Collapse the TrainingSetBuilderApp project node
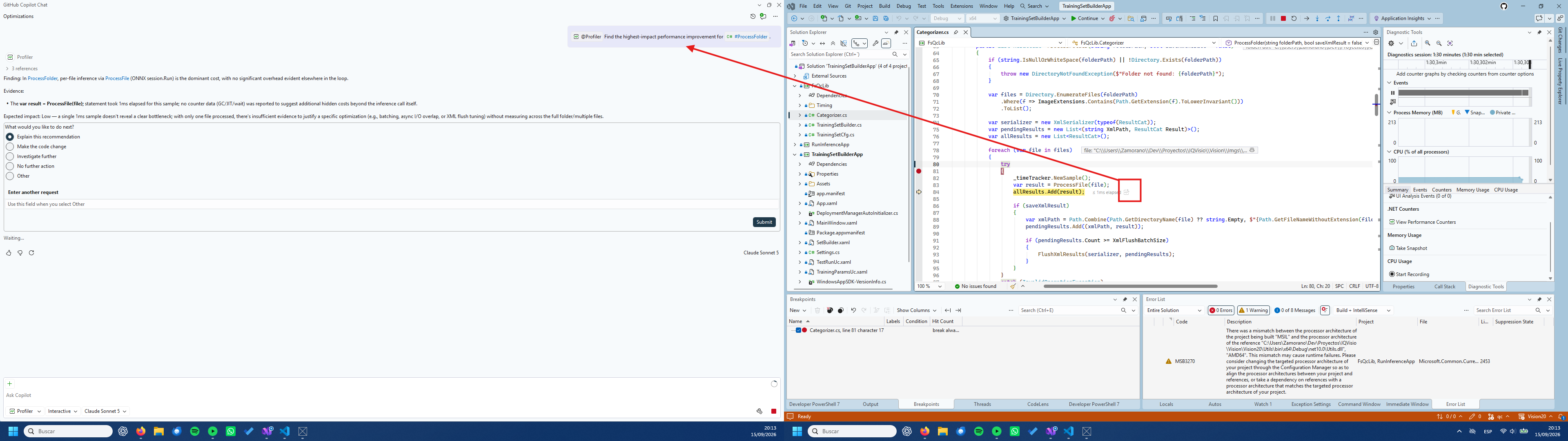1568x441 pixels. point(795,155)
